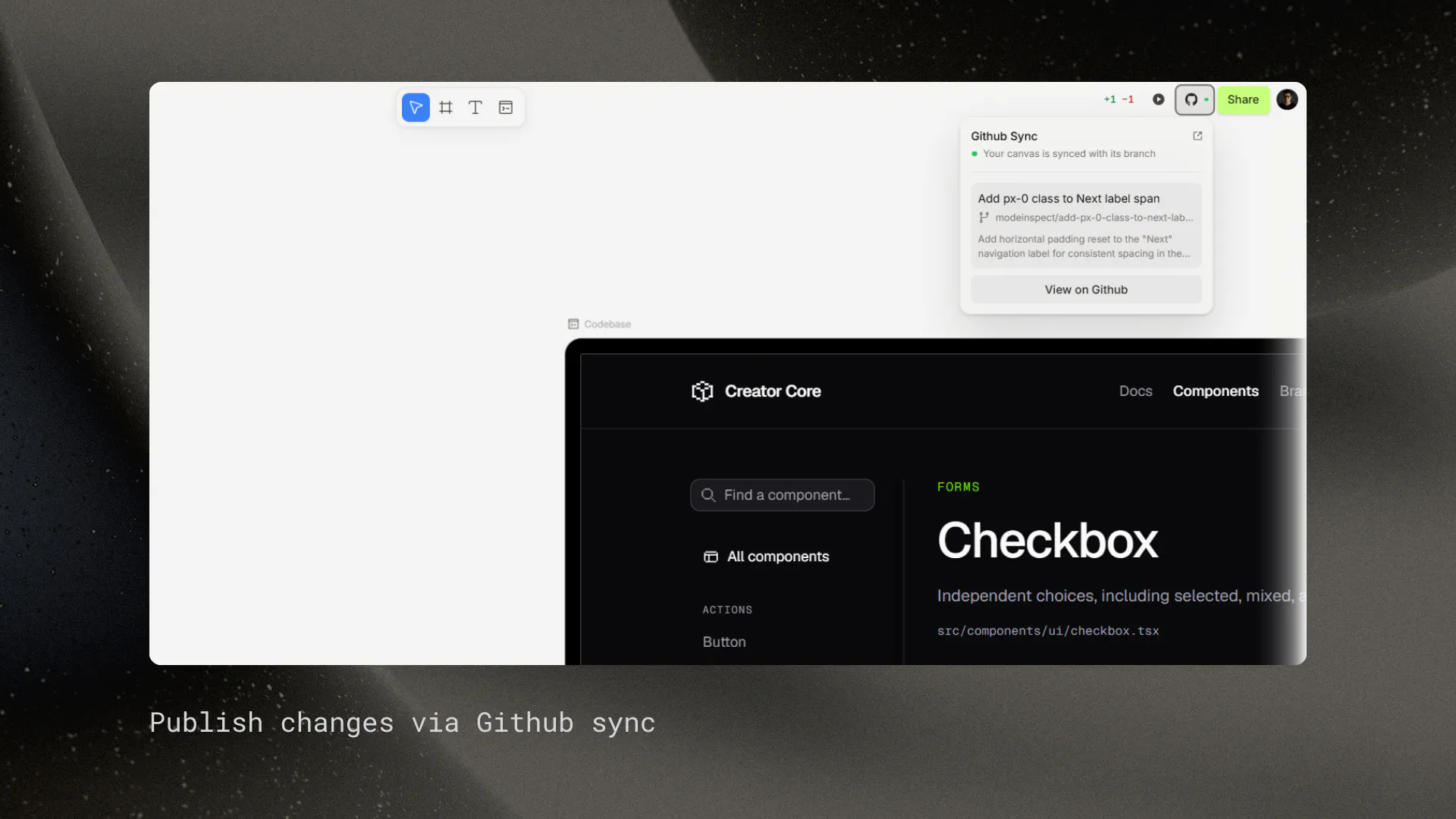1456x819 pixels.
Task: Click the View on Github button
Action: 1086,290
